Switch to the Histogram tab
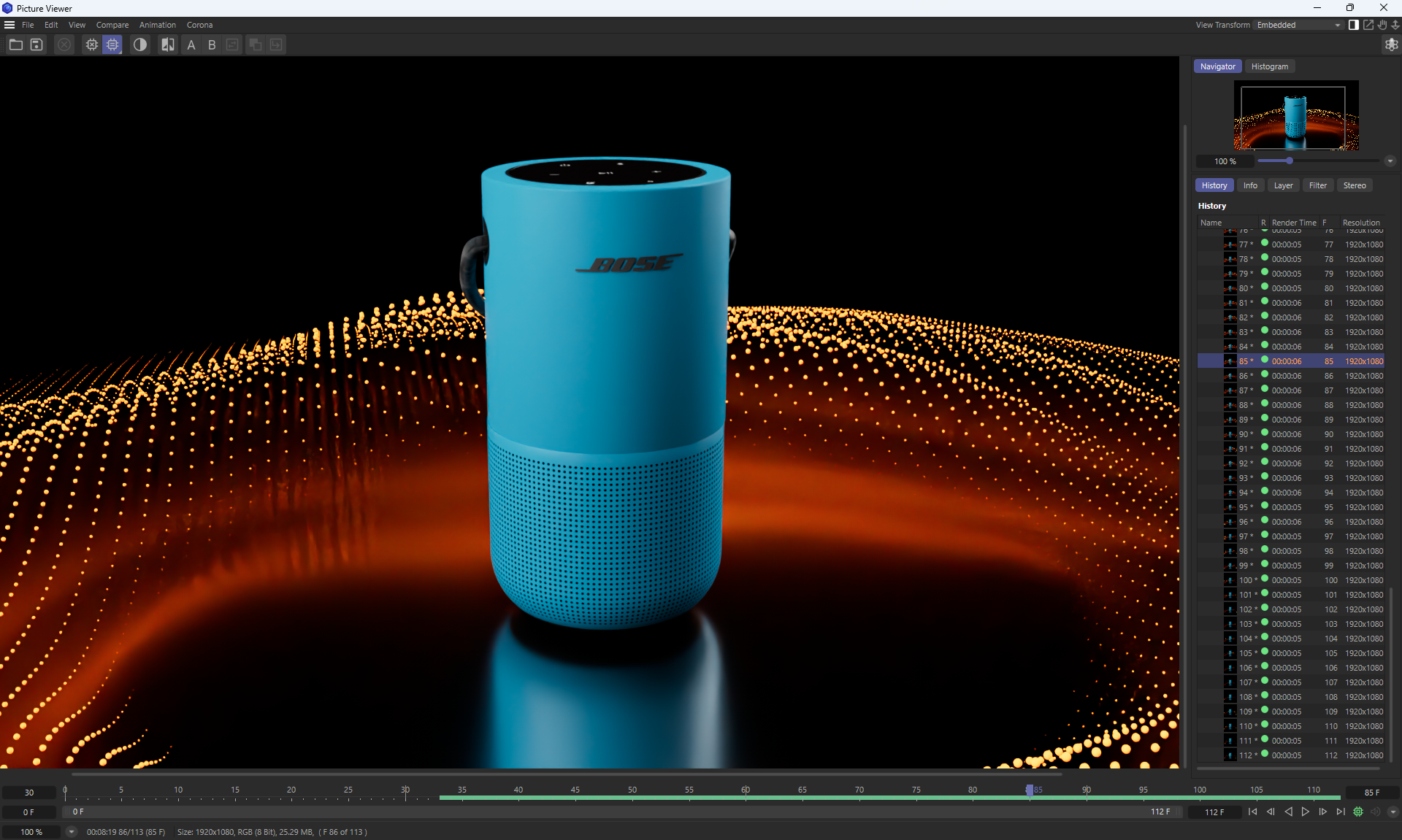The height and width of the screenshot is (840, 1402). (x=1269, y=66)
